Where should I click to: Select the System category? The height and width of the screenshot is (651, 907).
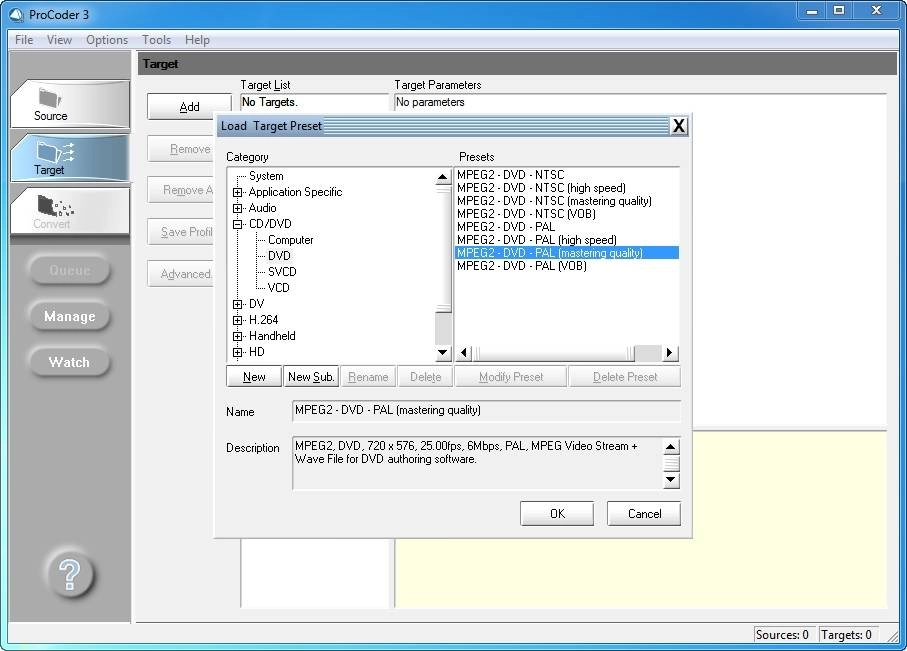[x=266, y=176]
